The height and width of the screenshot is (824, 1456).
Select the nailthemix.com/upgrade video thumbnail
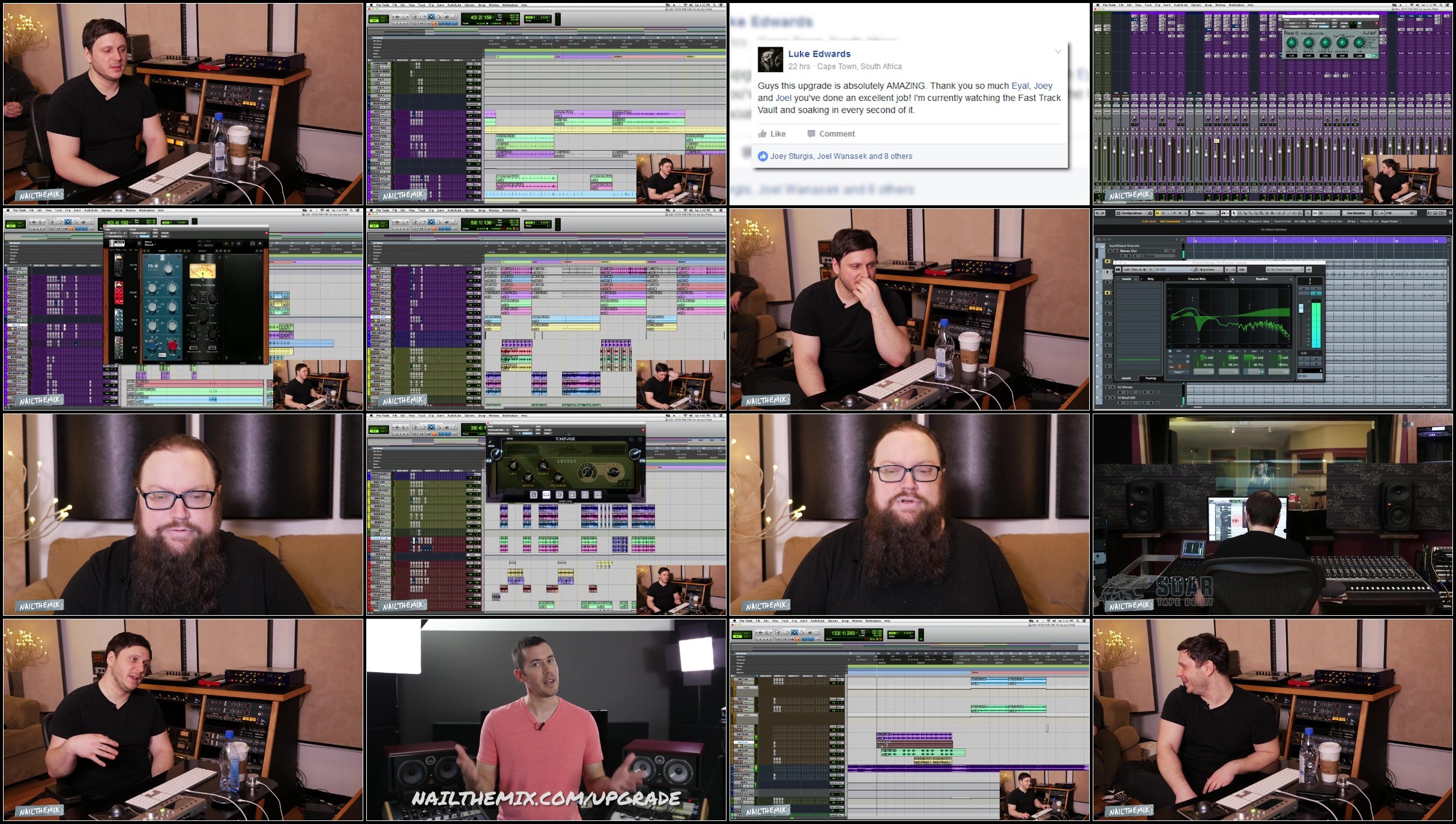(546, 720)
